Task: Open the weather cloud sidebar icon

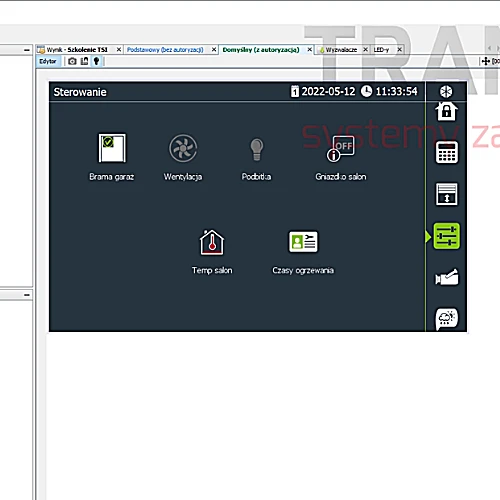Action: tap(447, 319)
